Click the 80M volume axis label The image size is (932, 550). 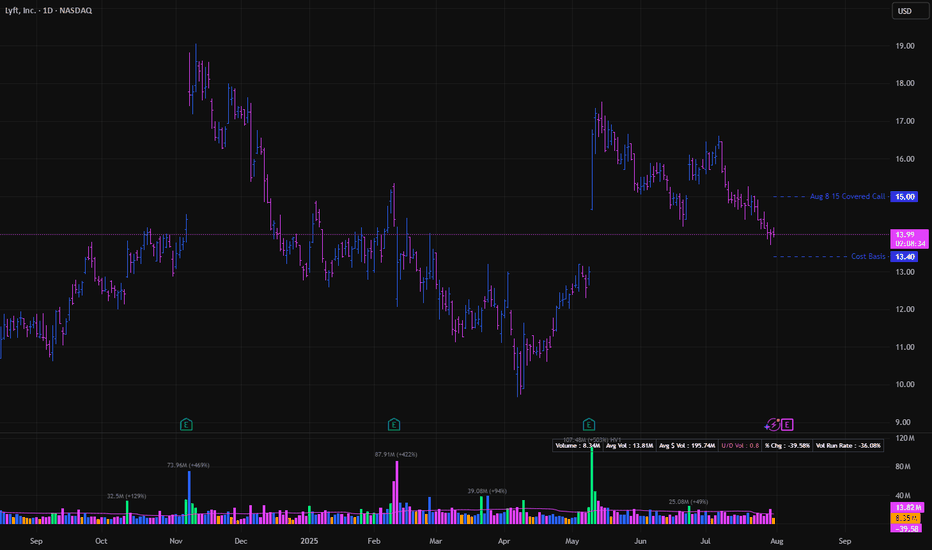click(x=903, y=467)
